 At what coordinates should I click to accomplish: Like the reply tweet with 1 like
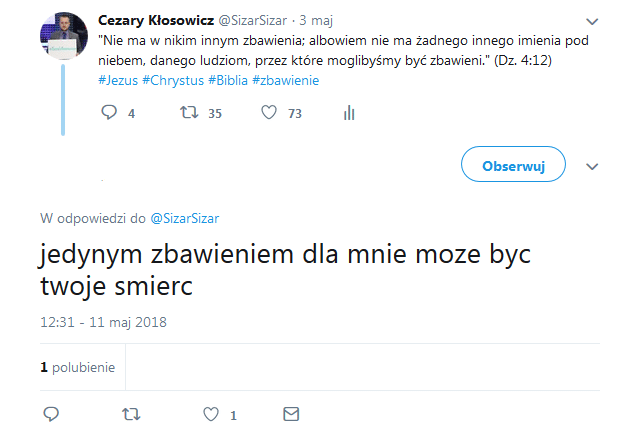tap(211, 414)
